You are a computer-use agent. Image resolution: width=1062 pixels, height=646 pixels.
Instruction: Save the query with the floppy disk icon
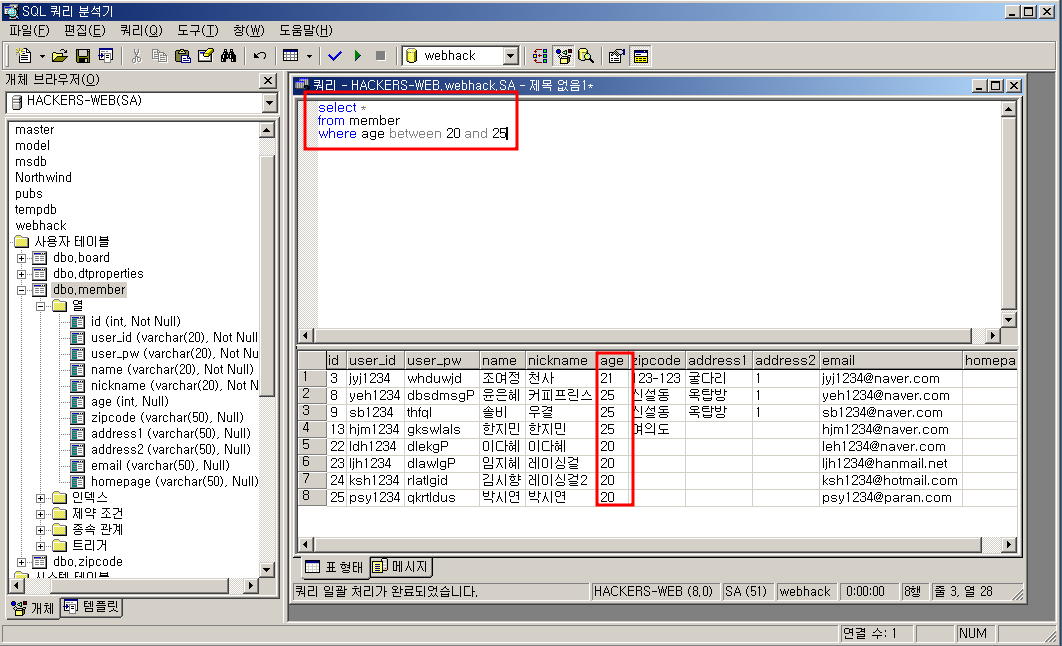[x=83, y=56]
